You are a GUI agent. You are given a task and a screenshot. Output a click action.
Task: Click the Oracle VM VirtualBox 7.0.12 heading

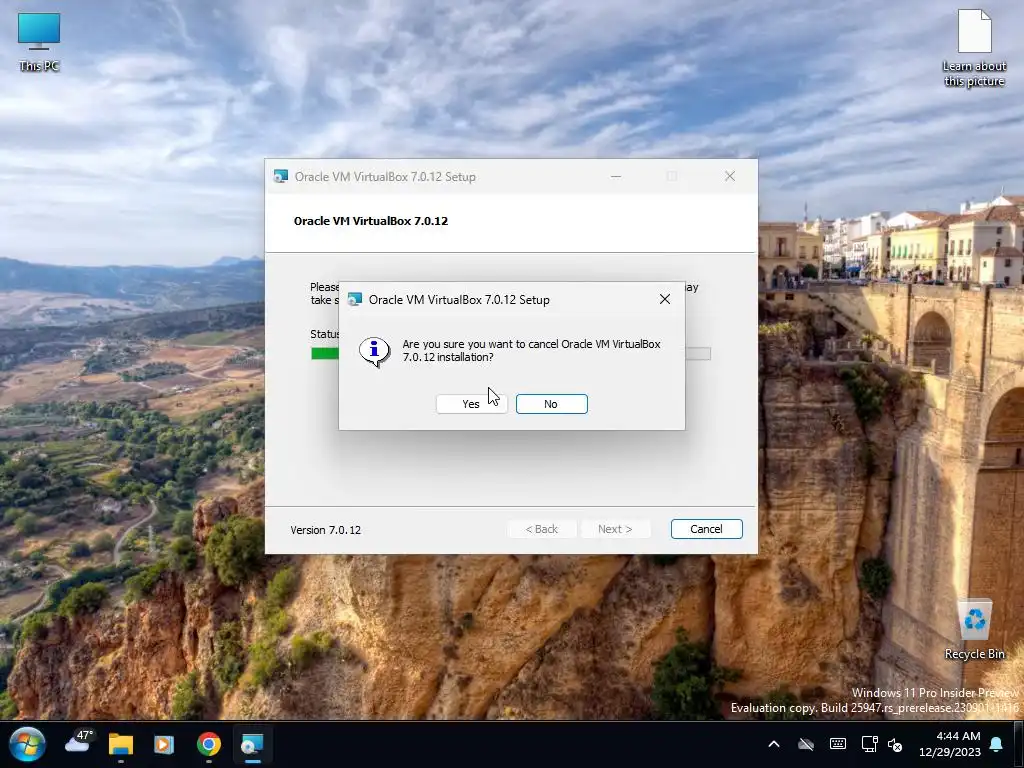(371, 221)
